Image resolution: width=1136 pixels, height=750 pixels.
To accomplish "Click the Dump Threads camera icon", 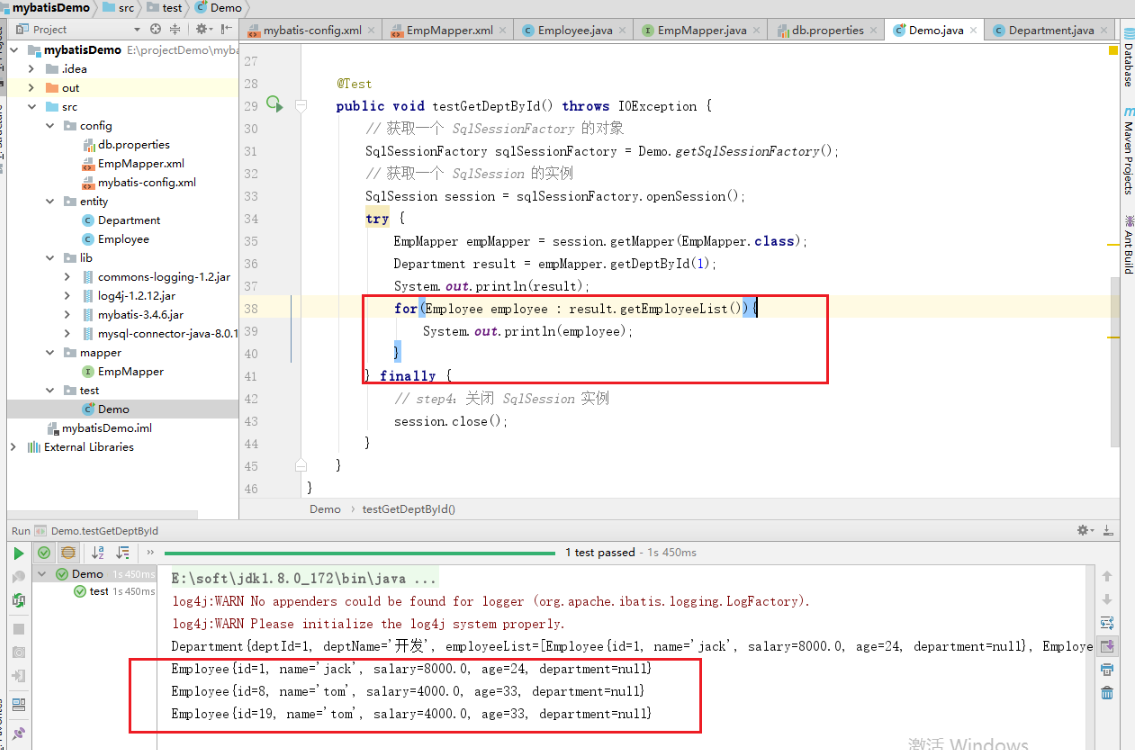I will click(x=19, y=653).
